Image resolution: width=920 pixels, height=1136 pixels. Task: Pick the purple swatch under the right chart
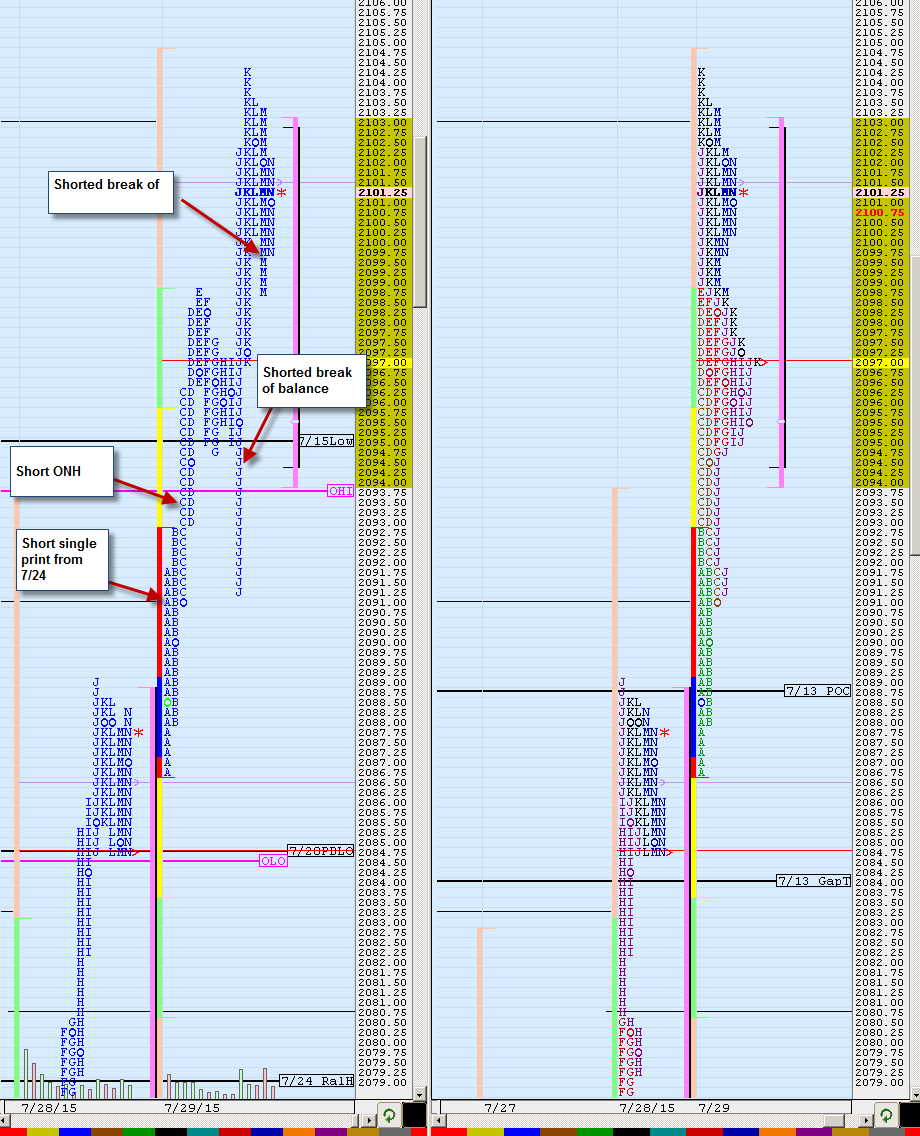(814, 1132)
